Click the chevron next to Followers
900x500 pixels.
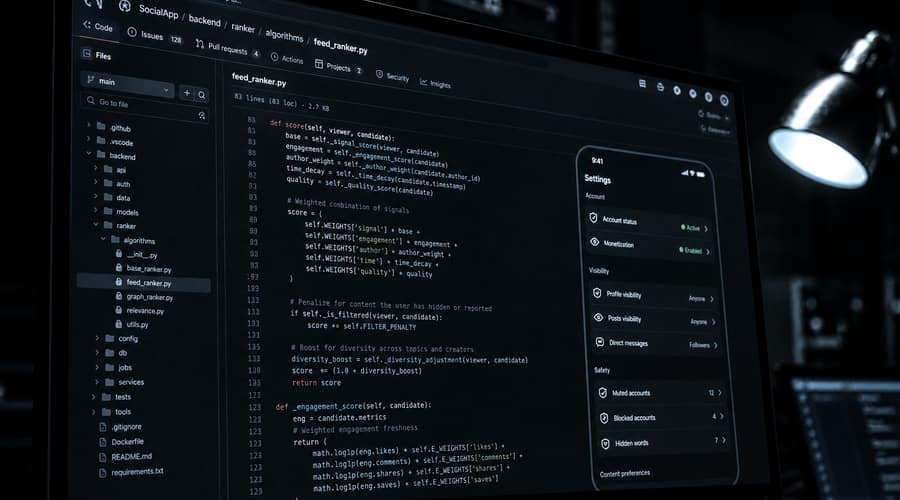coord(715,345)
